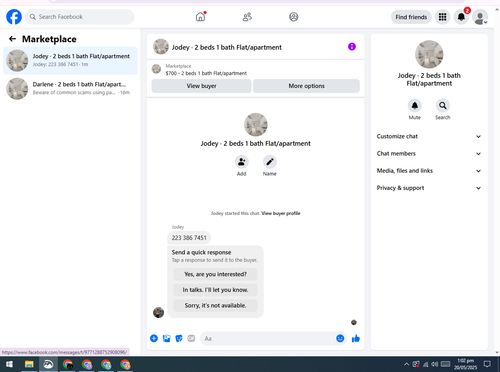Click the taskbar clock showing date

466,364
